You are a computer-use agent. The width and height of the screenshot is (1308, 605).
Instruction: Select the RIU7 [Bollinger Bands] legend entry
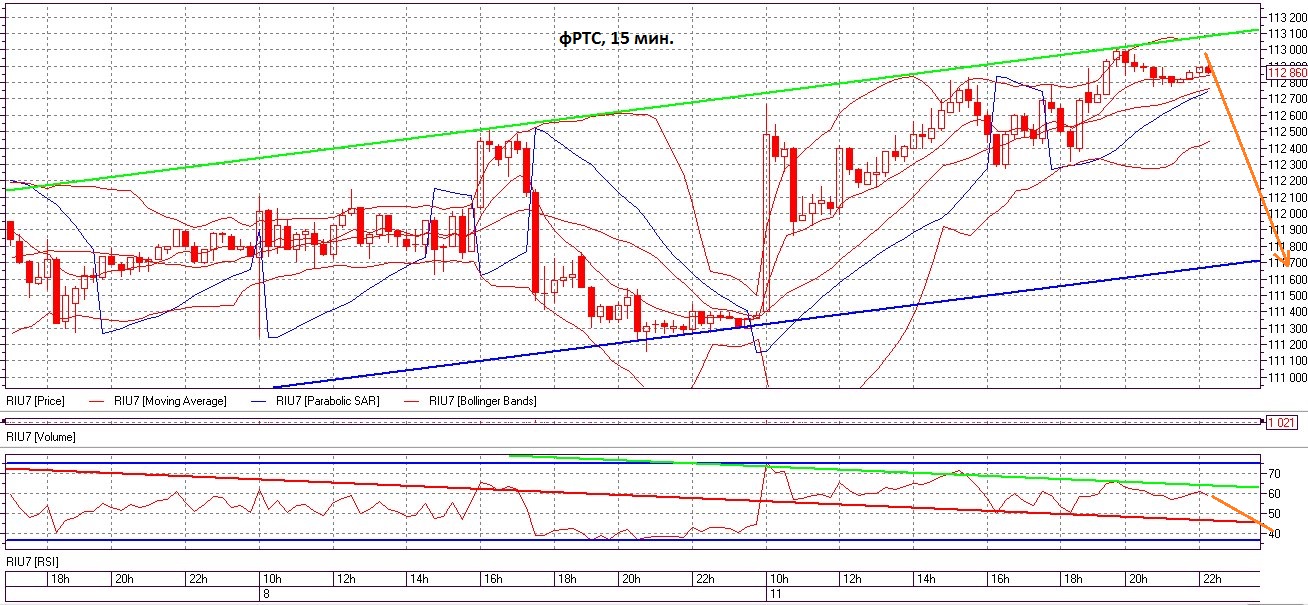[x=482, y=401]
